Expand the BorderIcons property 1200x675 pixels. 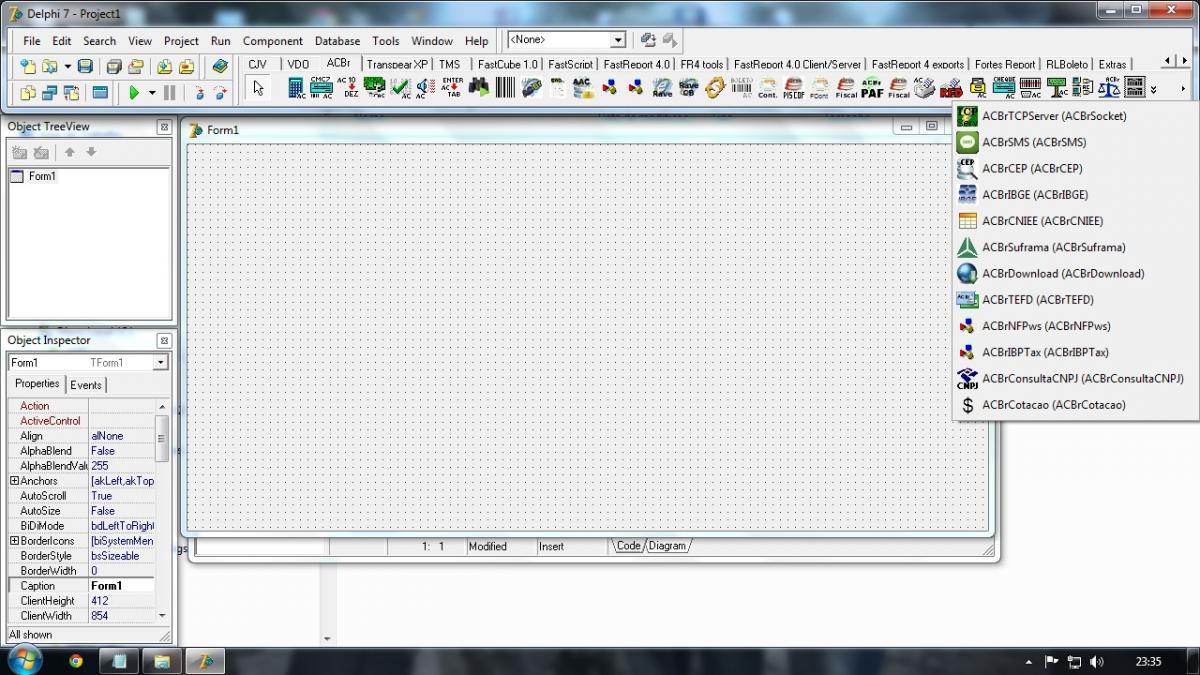coord(14,541)
